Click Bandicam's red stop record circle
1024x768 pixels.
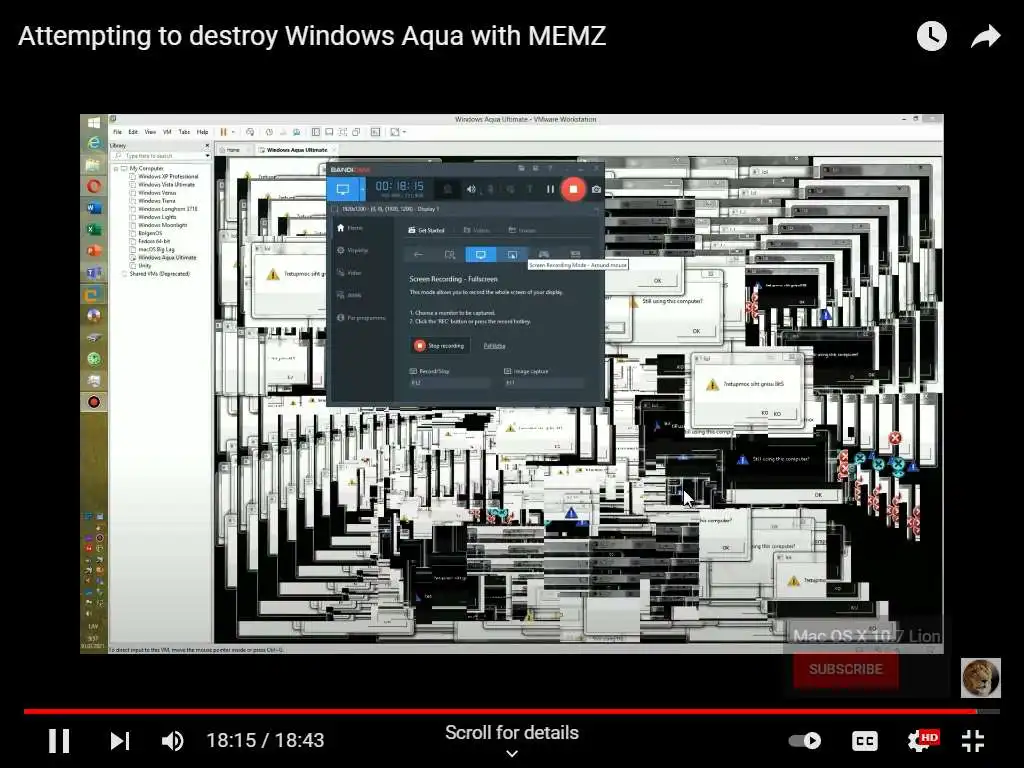pos(573,189)
